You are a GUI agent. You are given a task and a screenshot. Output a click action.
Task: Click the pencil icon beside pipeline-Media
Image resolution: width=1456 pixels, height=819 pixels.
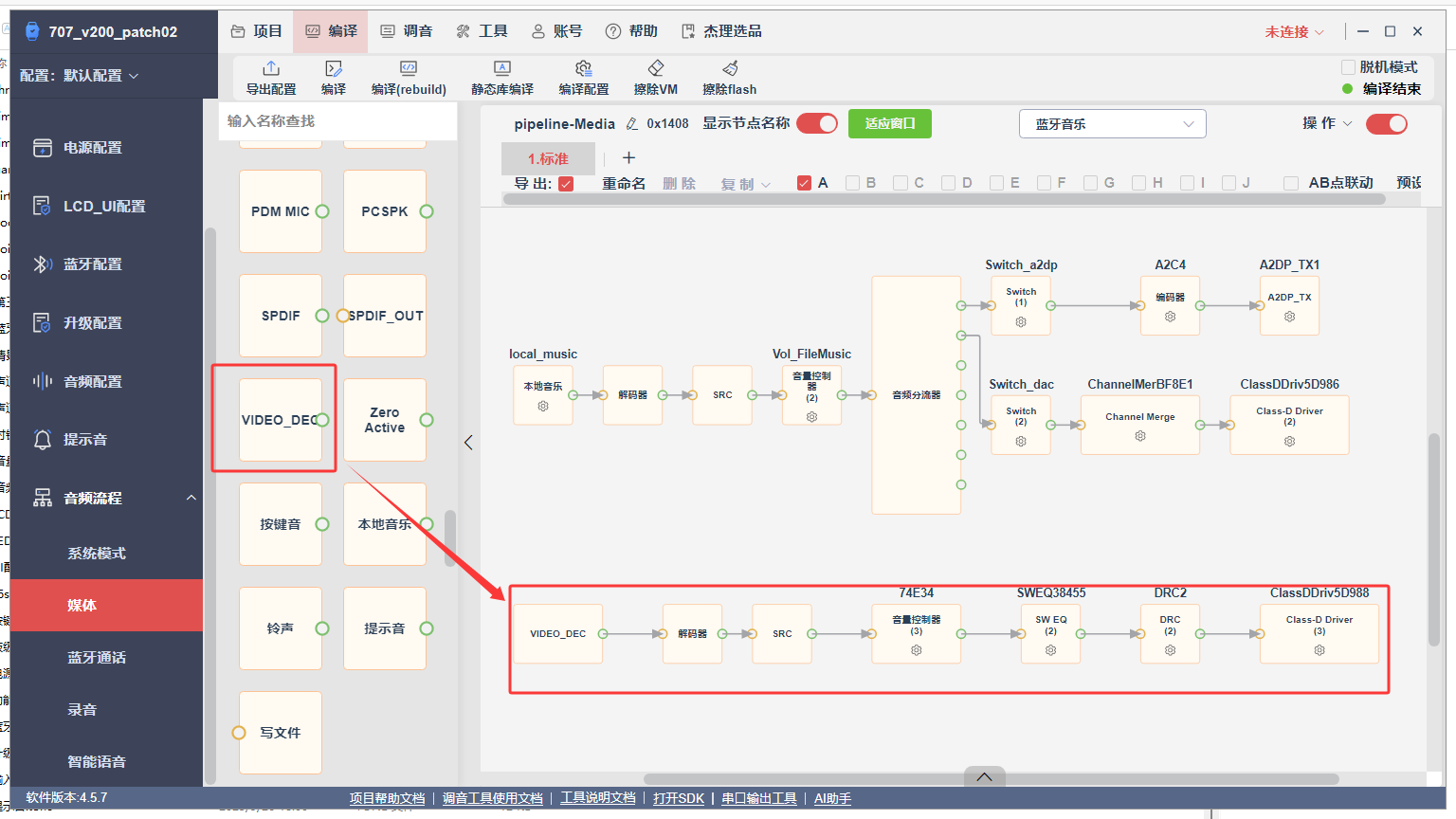pos(632,124)
